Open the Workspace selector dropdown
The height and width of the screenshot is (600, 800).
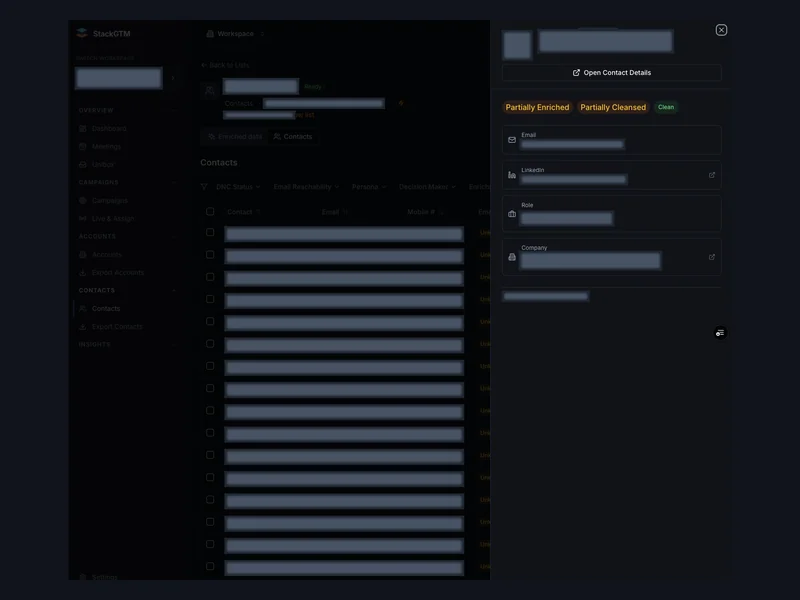235,34
